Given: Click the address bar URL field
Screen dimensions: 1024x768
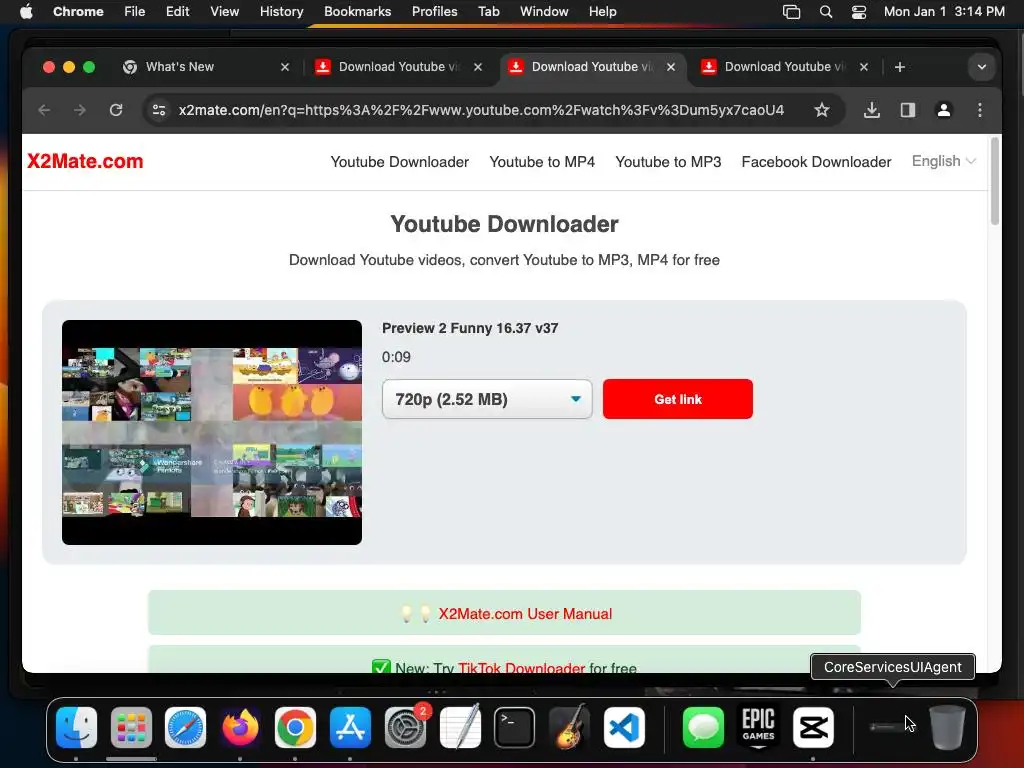Looking at the screenshot, I should coord(481,110).
